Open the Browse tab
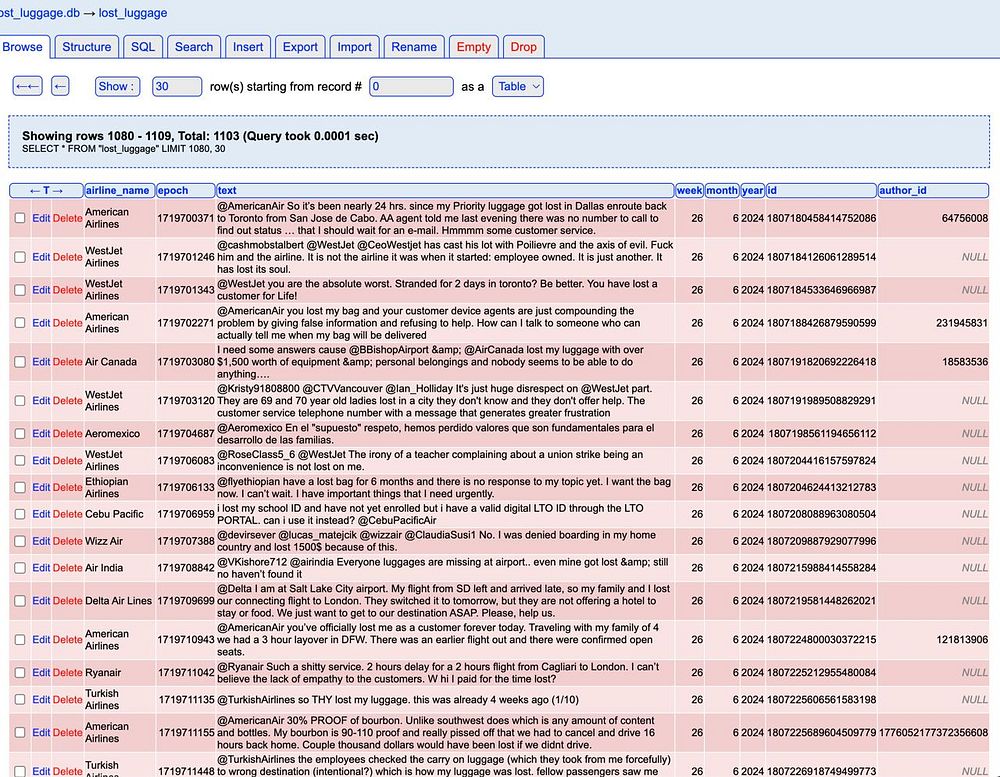Viewport: 1000px width, 777px height. [x=22, y=47]
